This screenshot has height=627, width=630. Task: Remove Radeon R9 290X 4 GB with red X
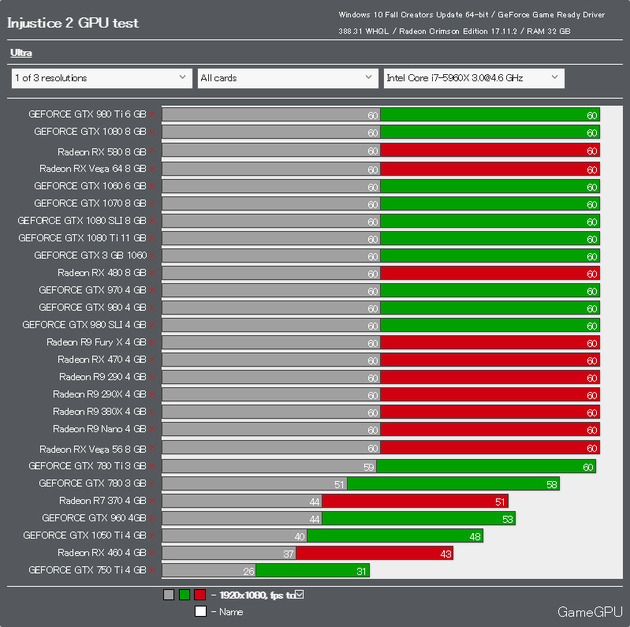click(x=152, y=394)
